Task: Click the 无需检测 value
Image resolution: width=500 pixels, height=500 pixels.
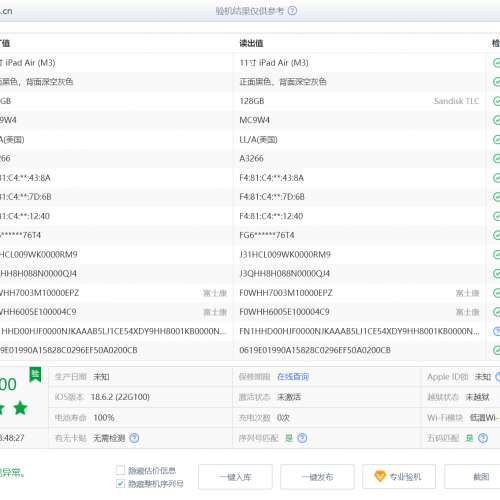Action: (x=109, y=438)
